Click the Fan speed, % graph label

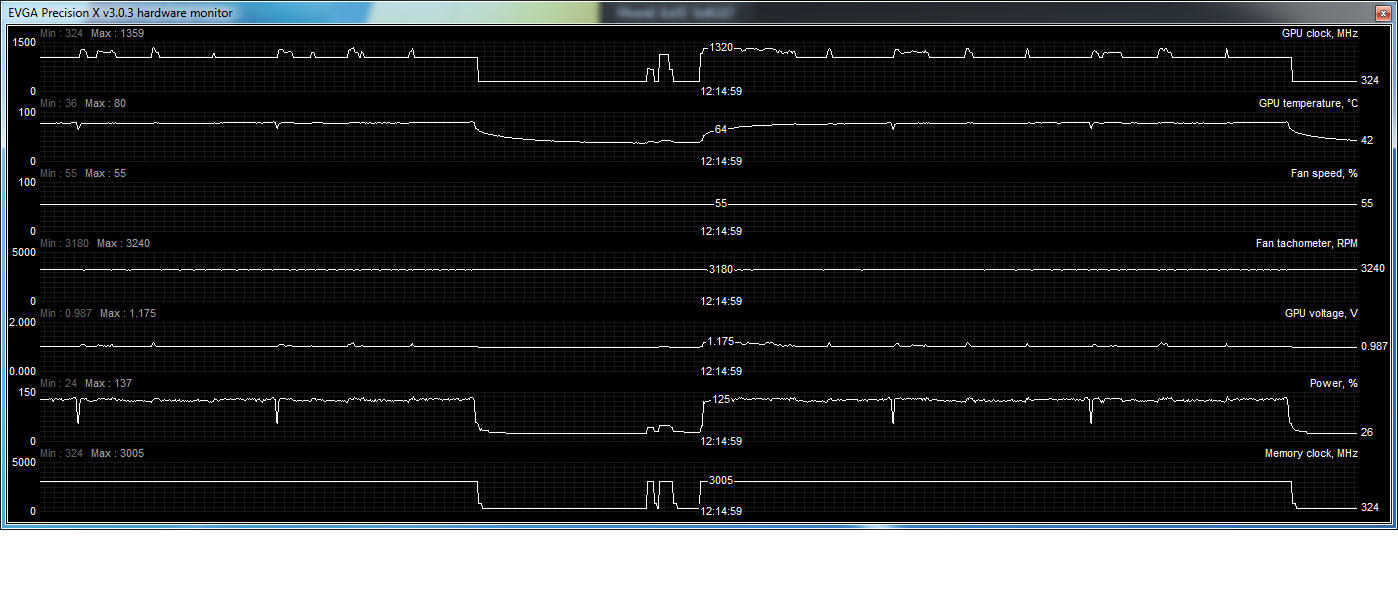pyautogui.click(x=1323, y=174)
